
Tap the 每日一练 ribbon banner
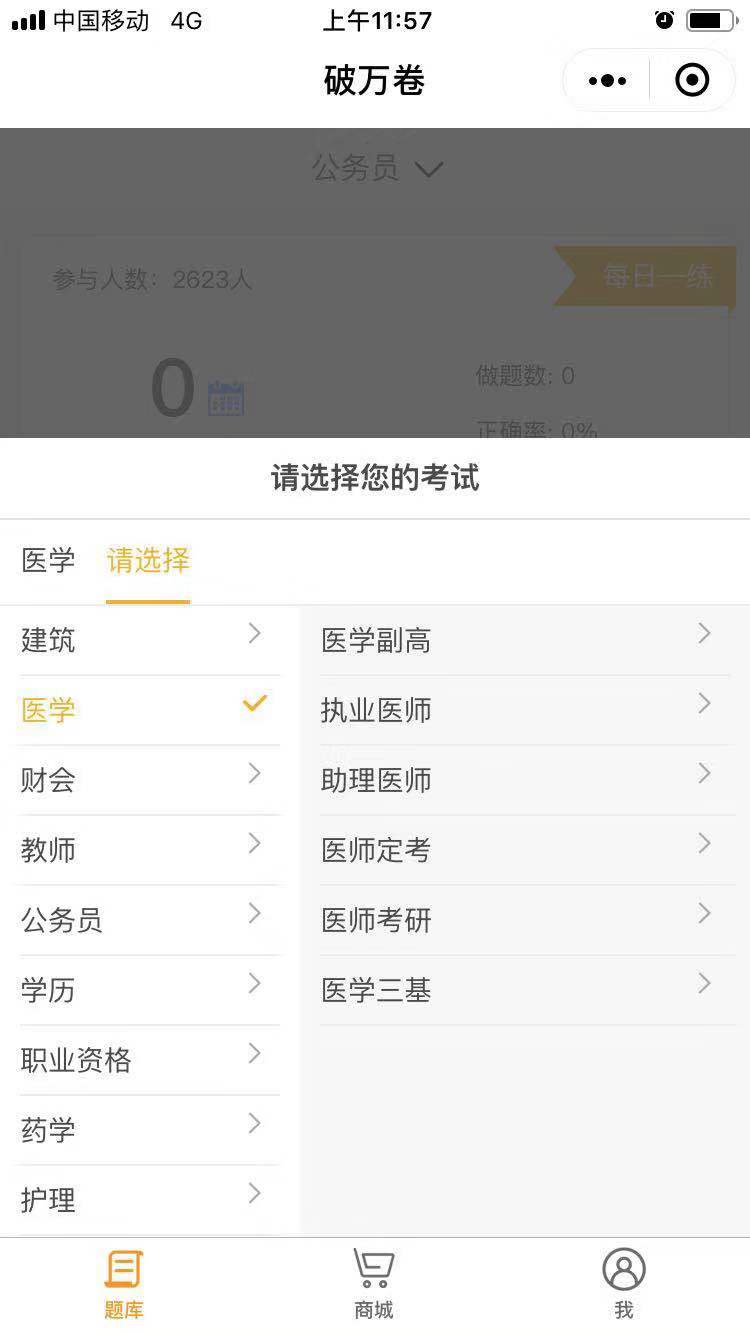(x=646, y=276)
